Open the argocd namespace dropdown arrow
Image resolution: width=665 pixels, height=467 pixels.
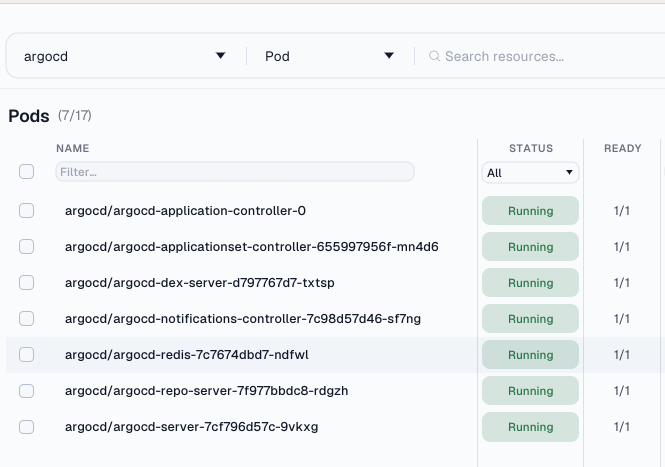[221, 56]
